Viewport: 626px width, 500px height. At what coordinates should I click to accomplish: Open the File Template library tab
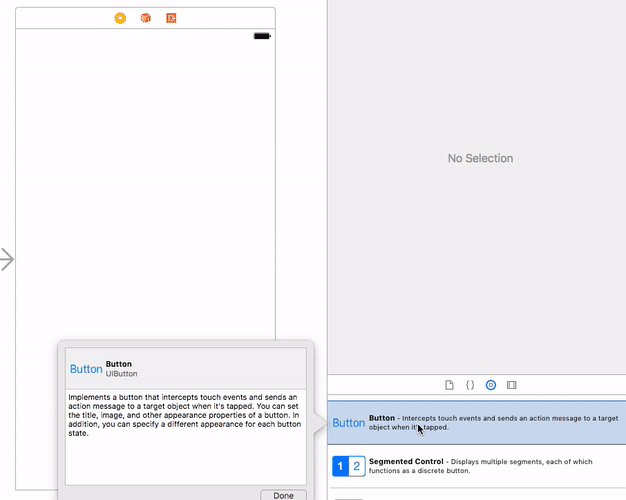tap(449, 385)
